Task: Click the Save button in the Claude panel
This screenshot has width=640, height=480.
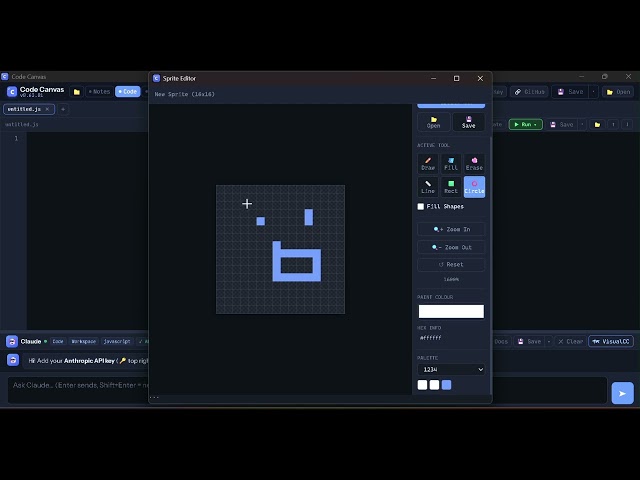Action: point(529,341)
